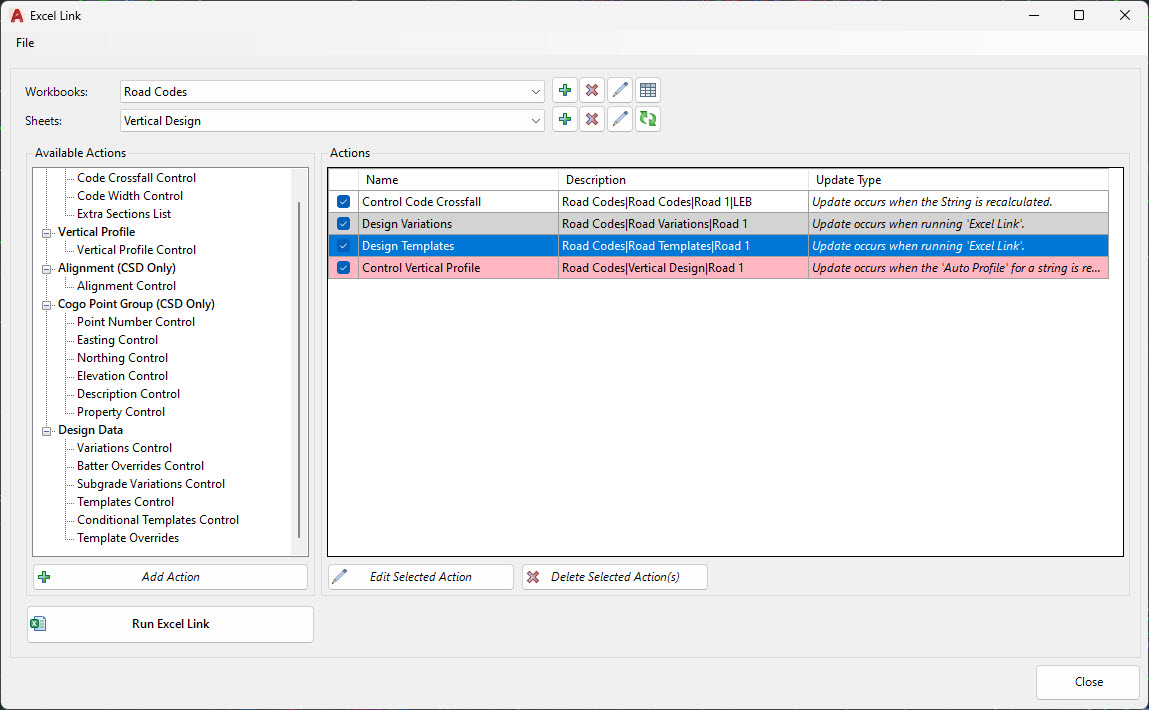
Task: Select Code Width Control in the tree
Action: [x=130, y=196]
